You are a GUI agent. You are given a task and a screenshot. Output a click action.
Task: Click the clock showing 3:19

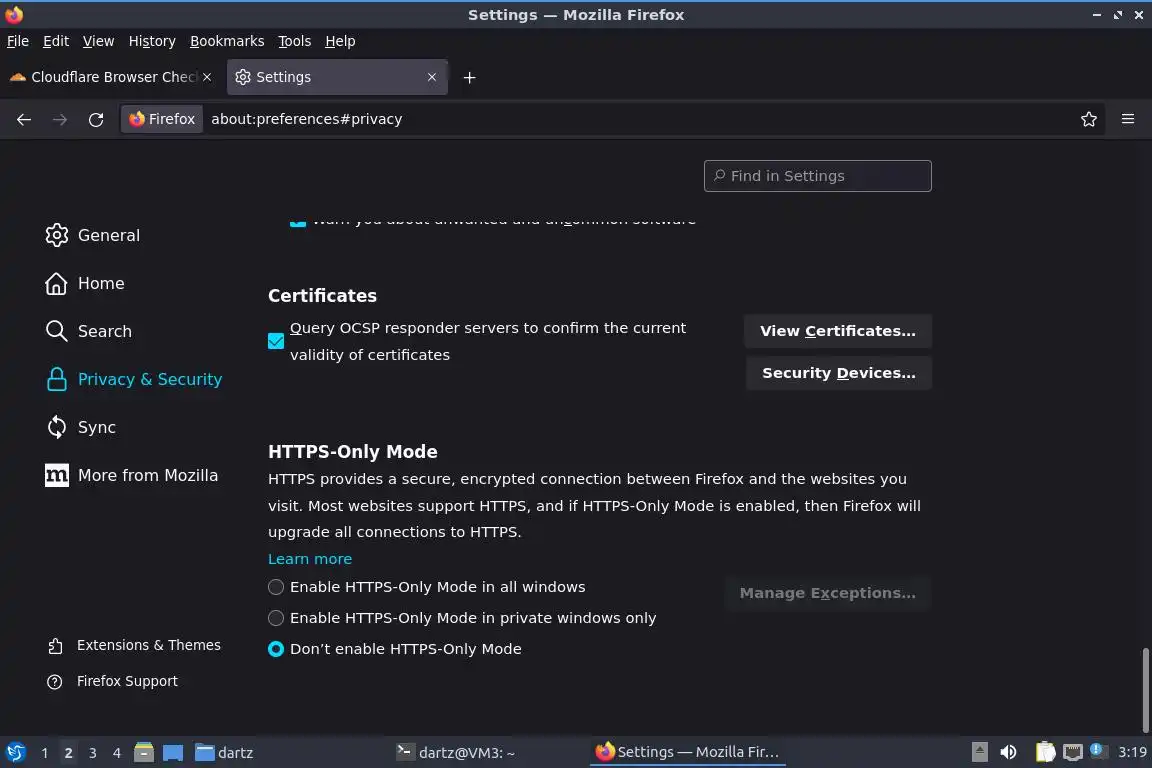point(1132,752)
